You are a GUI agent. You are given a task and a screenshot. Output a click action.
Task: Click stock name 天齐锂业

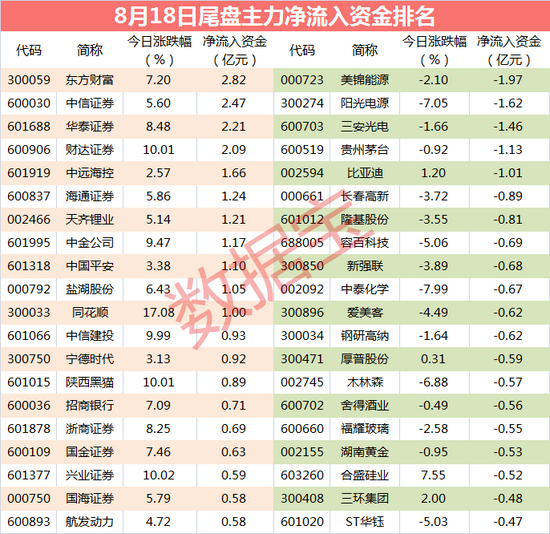pyautogui.click(x=90, y=220)
